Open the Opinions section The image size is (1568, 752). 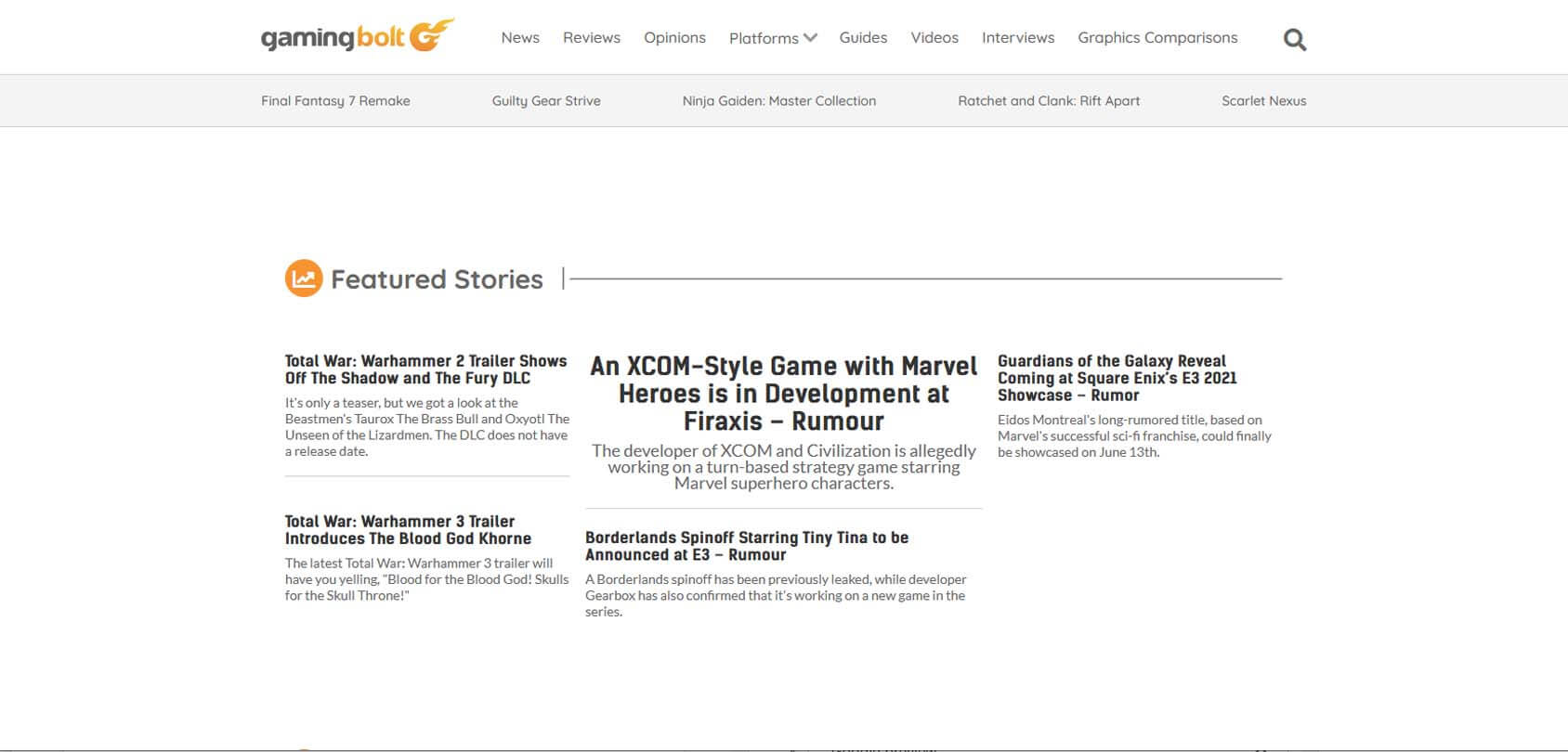click(x=674, y=38)
